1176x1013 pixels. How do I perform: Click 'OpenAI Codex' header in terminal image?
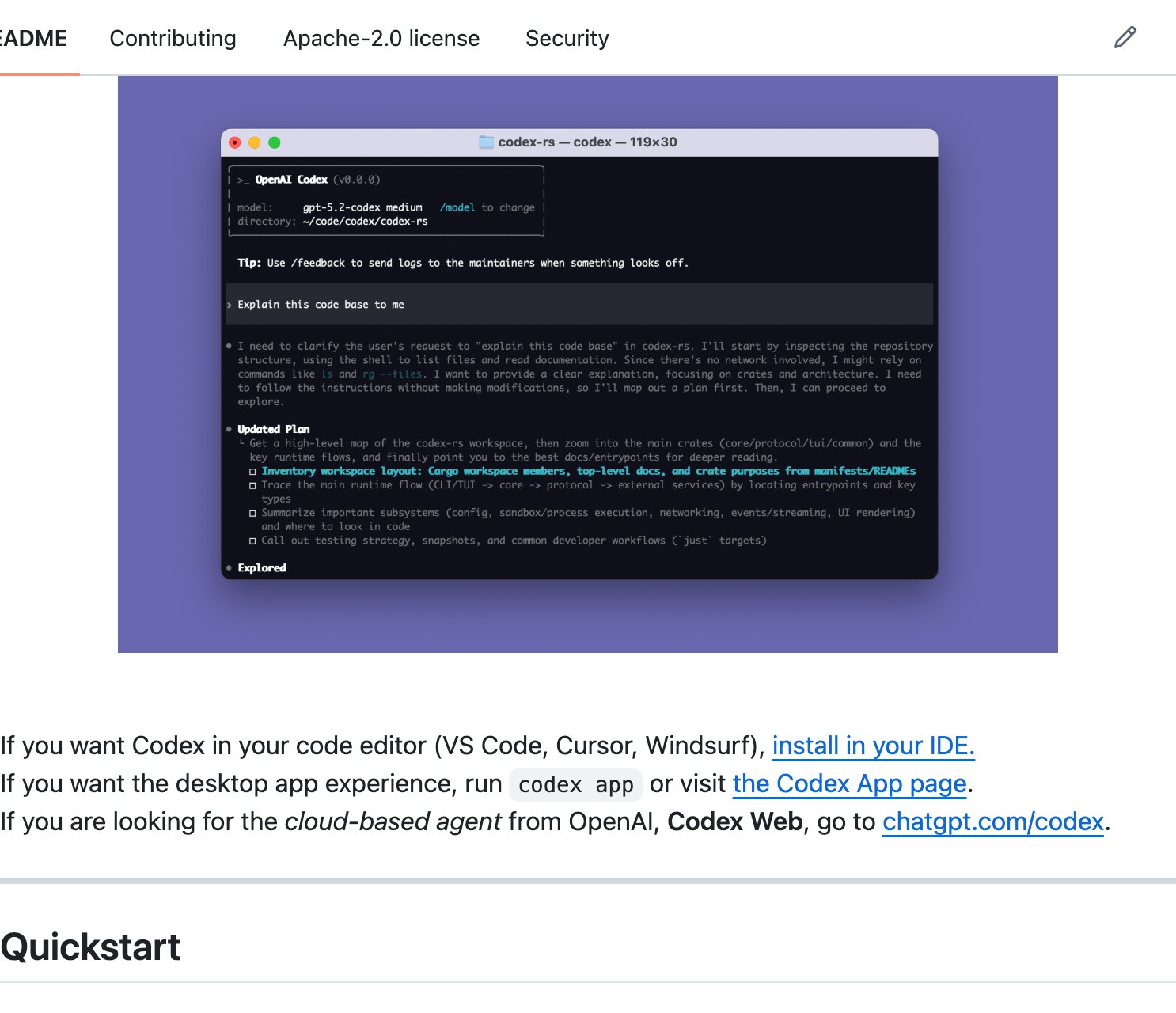point(291,180)
